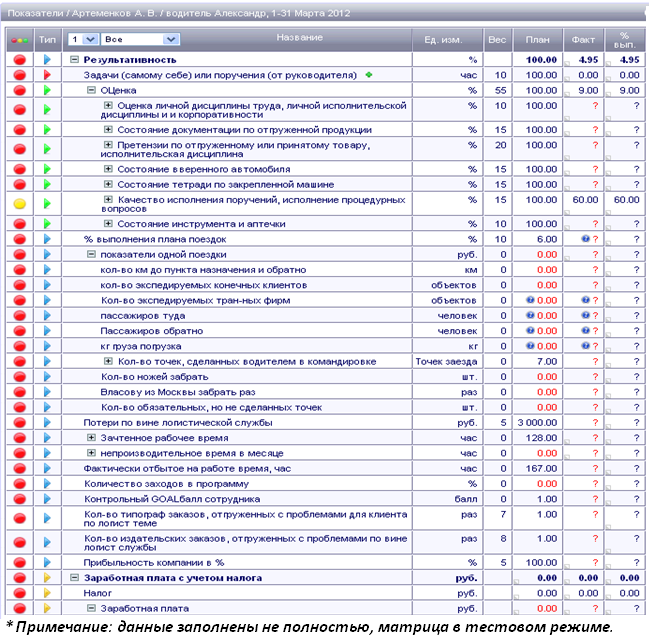
Task: Select кол-во км до пункта назначения row
Action: pos(203,269)
